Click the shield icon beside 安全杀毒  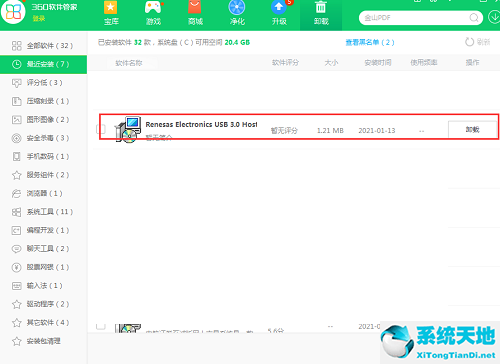(16, 138)
